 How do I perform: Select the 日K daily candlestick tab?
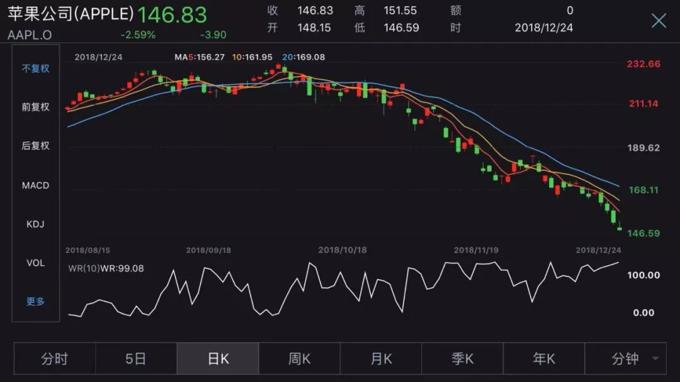pos(218,359)
